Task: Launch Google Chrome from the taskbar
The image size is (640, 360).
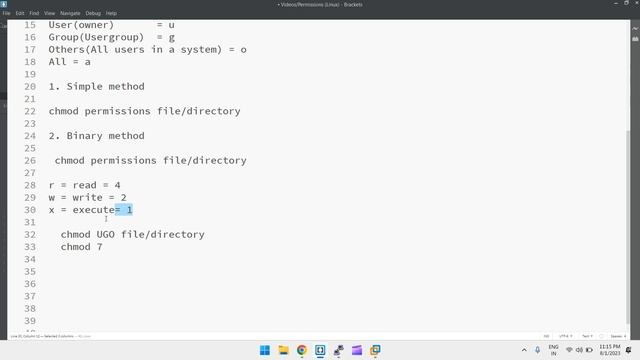Action: pyautogui.click(x=302, y=350)
